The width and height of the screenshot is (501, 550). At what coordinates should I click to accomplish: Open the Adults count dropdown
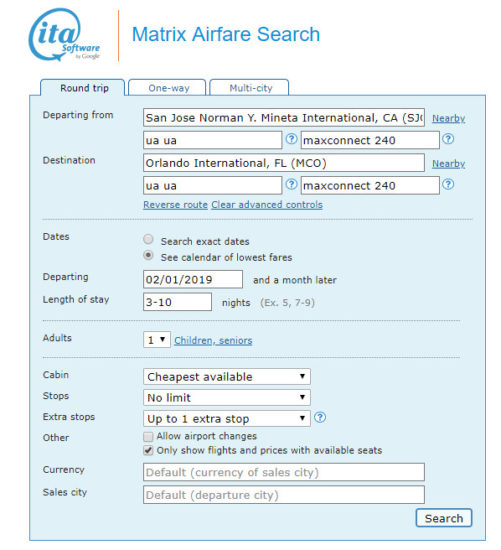click(156, 340)
